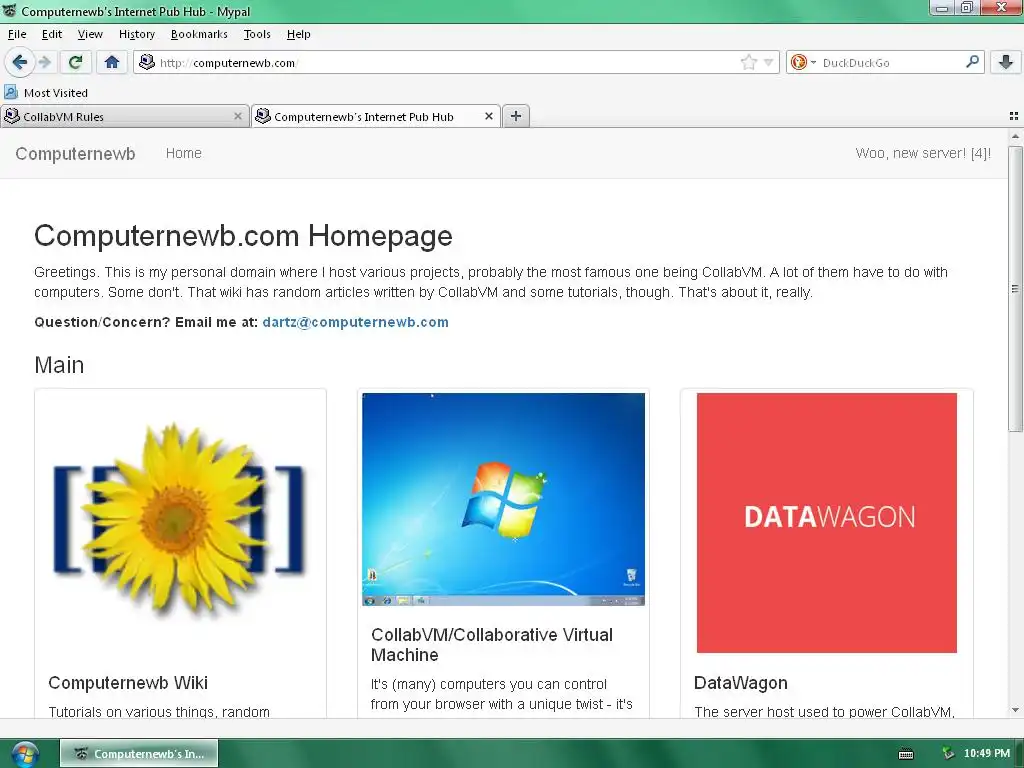The image size is (1024, 768).
Task: Open the Most Visited bookmarks folder
Action: pyautogui.click(x=46, y=93)
